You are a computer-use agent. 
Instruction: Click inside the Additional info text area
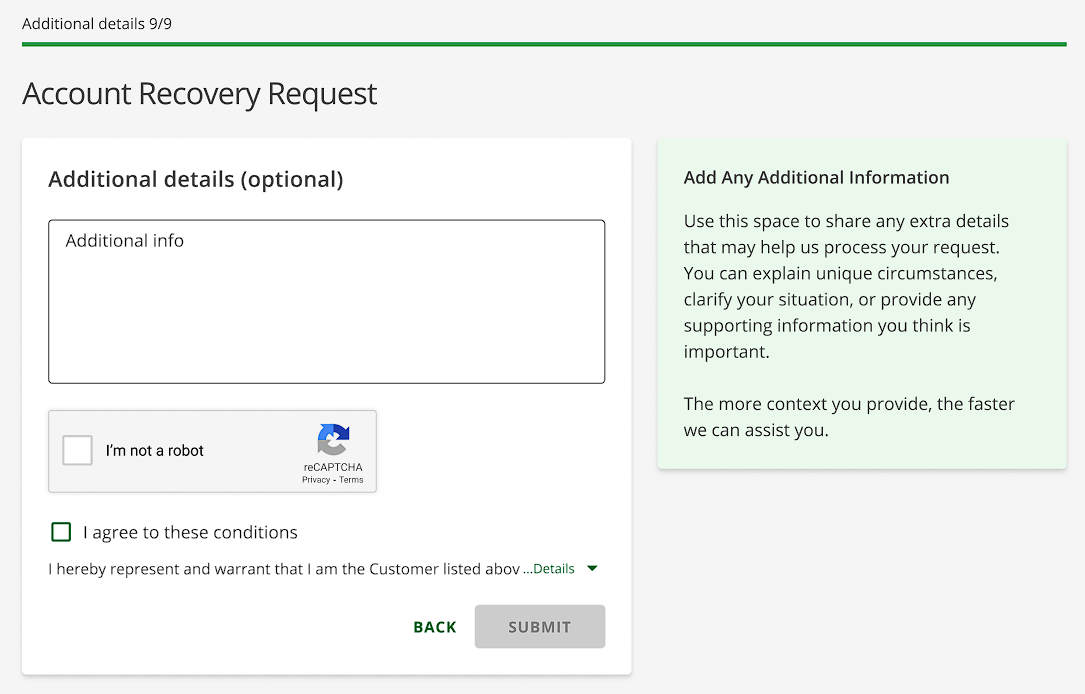(x=326, y=300)
